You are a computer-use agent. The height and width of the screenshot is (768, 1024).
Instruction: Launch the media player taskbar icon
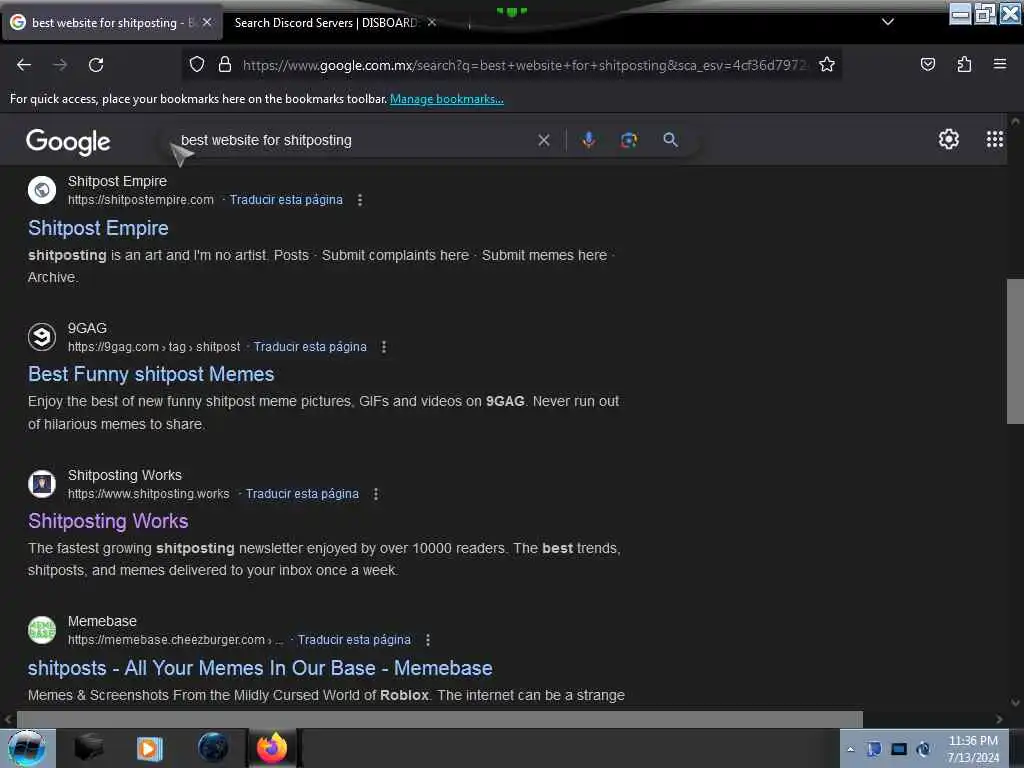149,748
